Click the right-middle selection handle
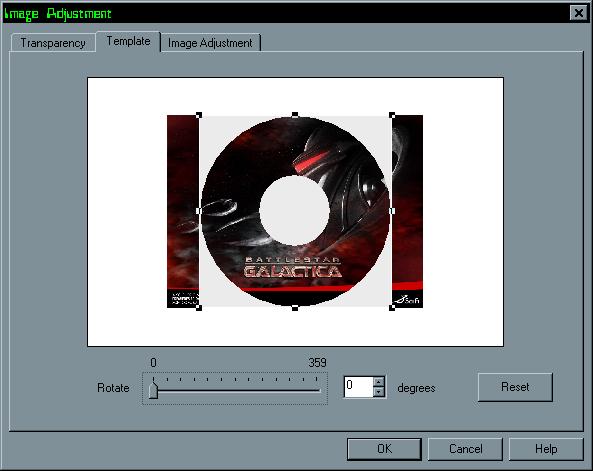 coord(392,211)
